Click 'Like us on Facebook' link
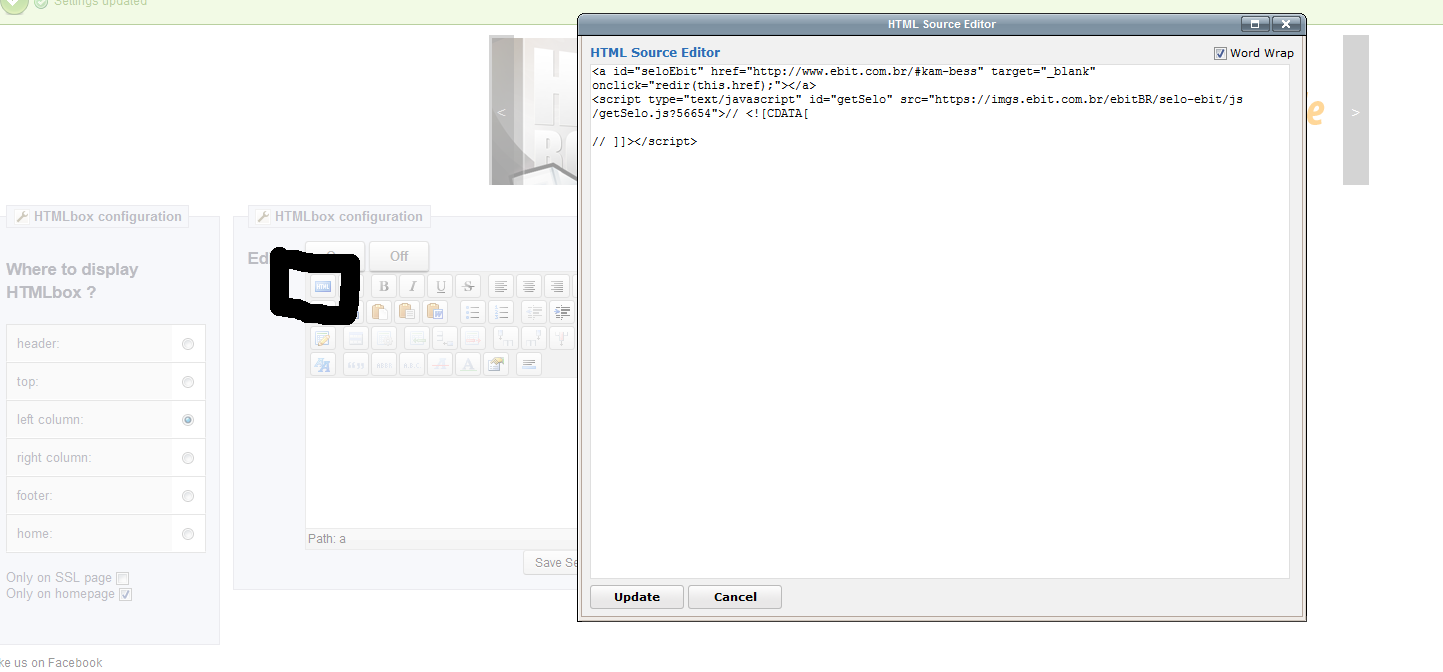The height and width of the screenshot is (672, 1443). 51,662
